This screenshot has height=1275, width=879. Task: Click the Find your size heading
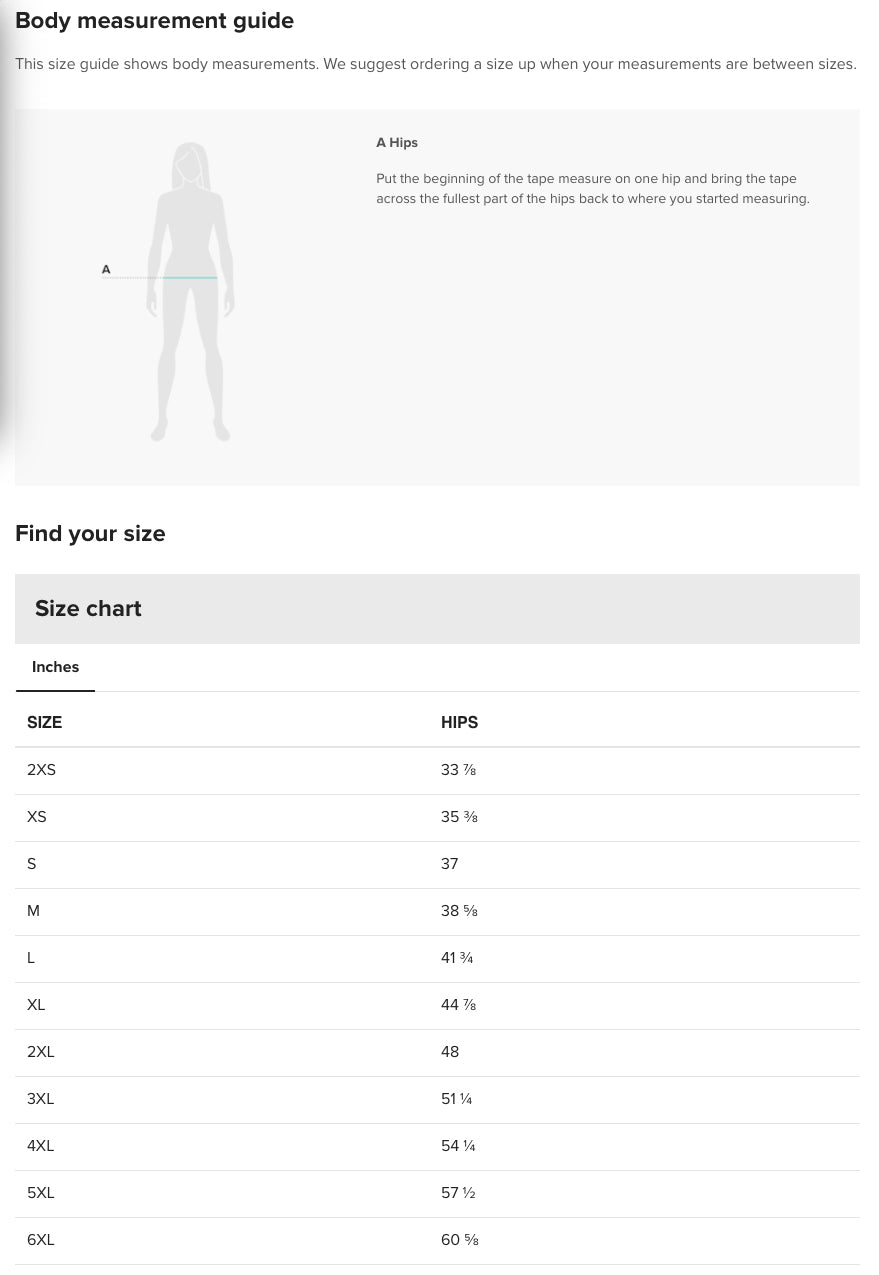[90, 533]
